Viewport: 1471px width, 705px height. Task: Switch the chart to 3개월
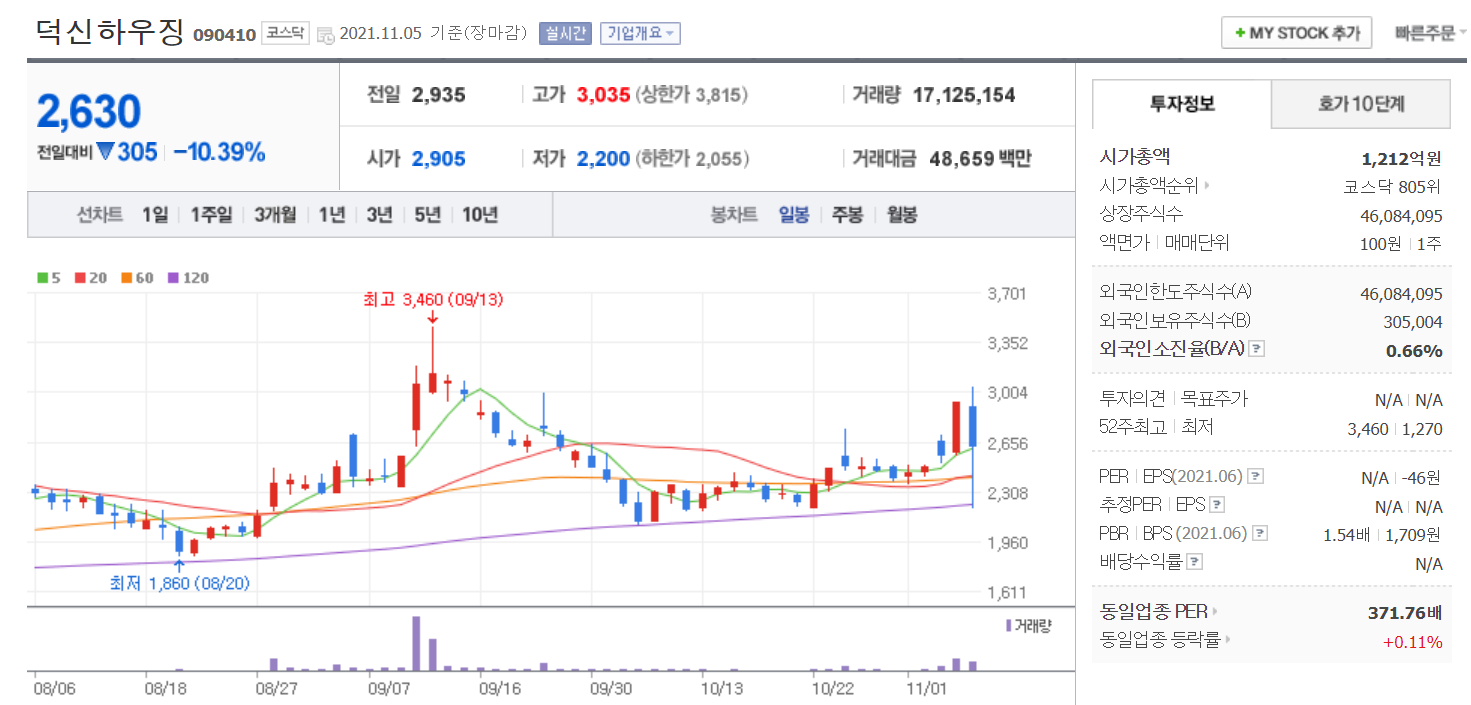[275, 214]
